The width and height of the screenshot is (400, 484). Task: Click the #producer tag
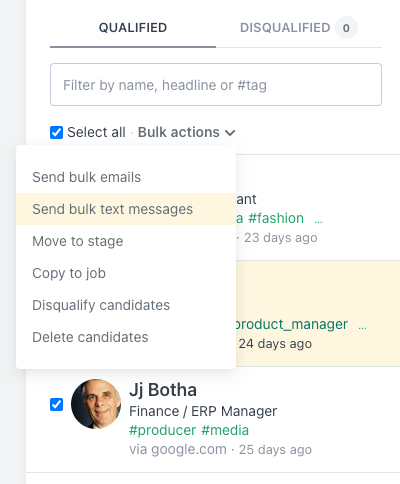[163, 430]
